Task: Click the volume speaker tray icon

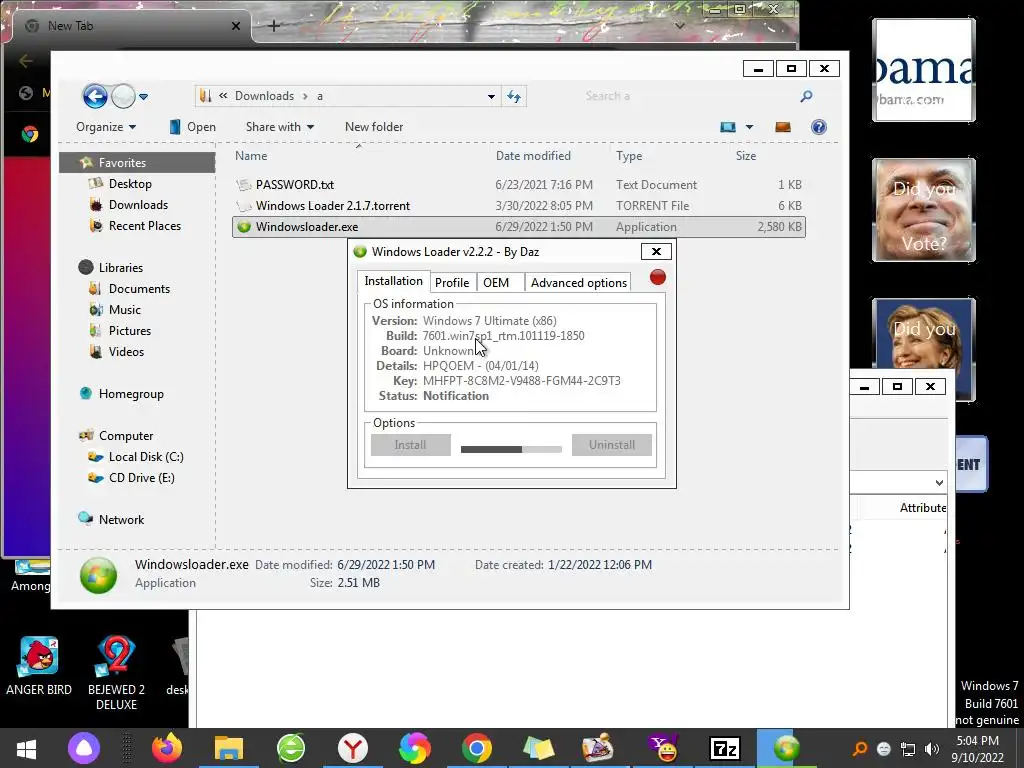Action: 932,749
